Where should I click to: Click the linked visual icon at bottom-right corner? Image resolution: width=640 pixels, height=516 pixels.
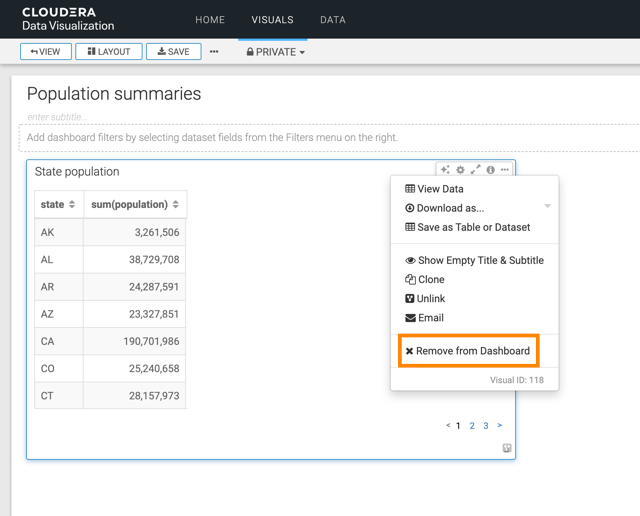click(x=507, y=448)
